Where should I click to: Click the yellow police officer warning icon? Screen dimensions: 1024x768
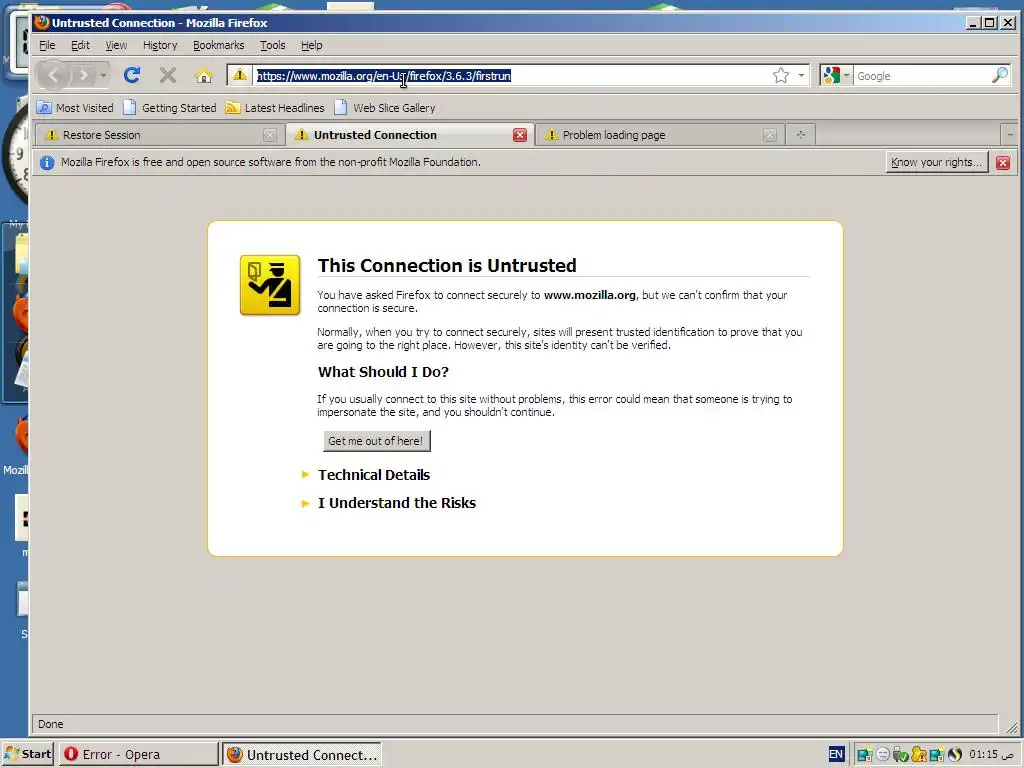coord(270,285)
